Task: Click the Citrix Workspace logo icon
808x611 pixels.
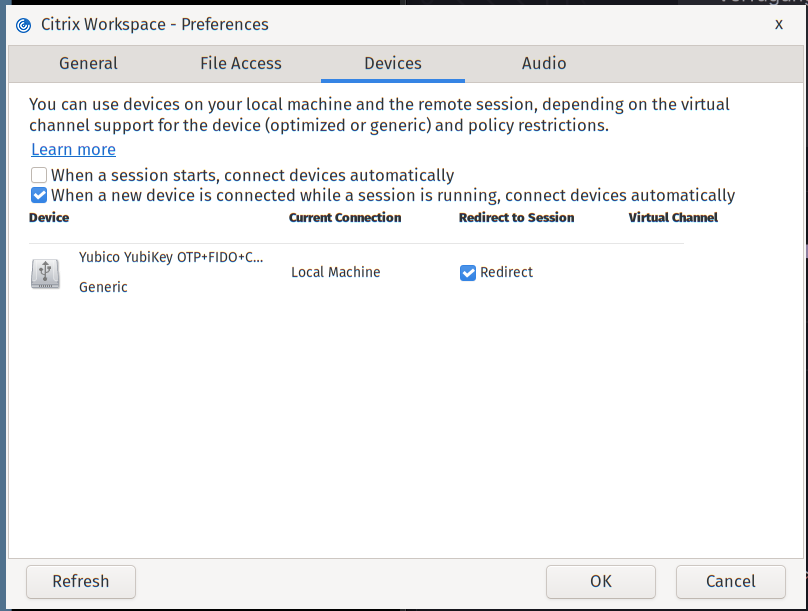Action: pyautogui.click(x=23, y=25)
